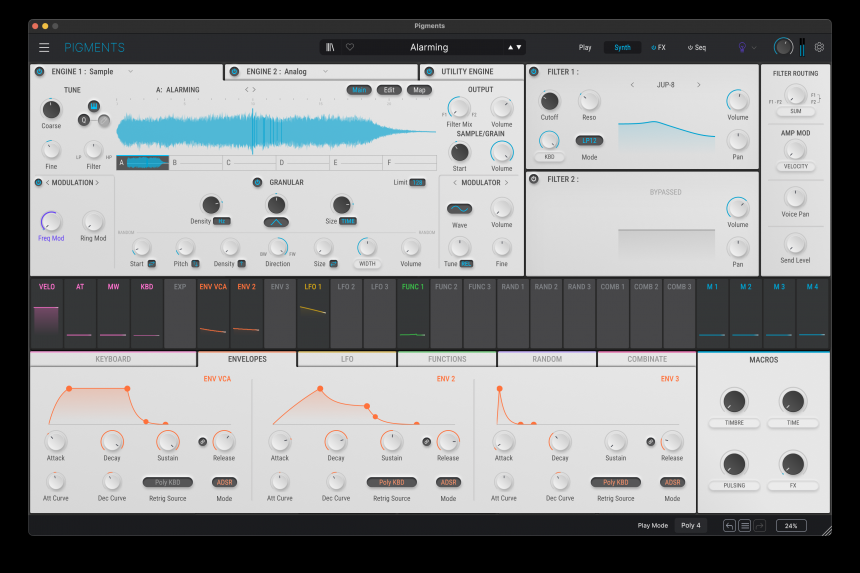860x573 pixels.
Task: Open the hamburger main menu
Action: pos(44,47)
